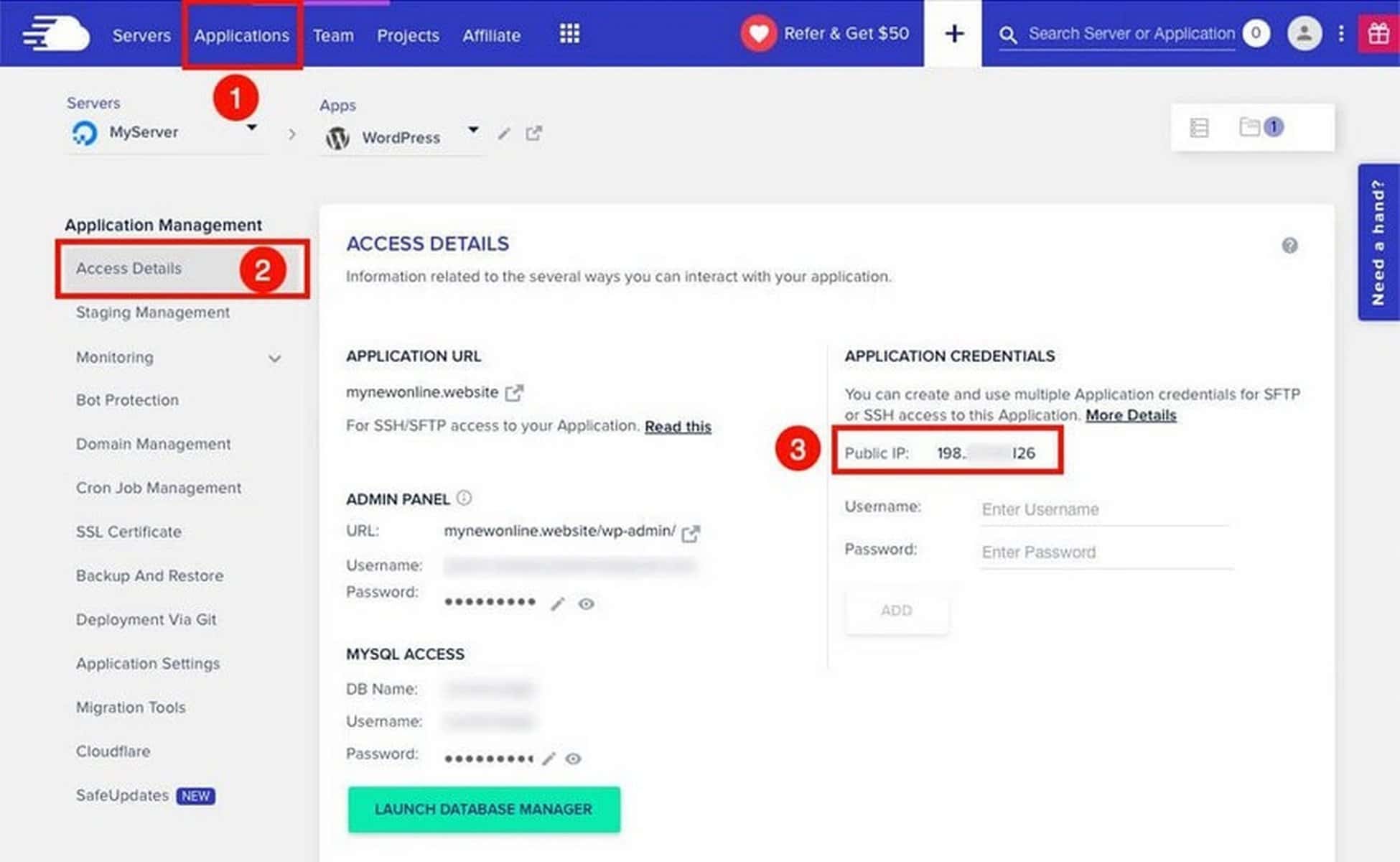Open the Apps dropdown beside WordPress
Image resolution: width=1400 pixels, height=862 pixels.
(474, 131)
